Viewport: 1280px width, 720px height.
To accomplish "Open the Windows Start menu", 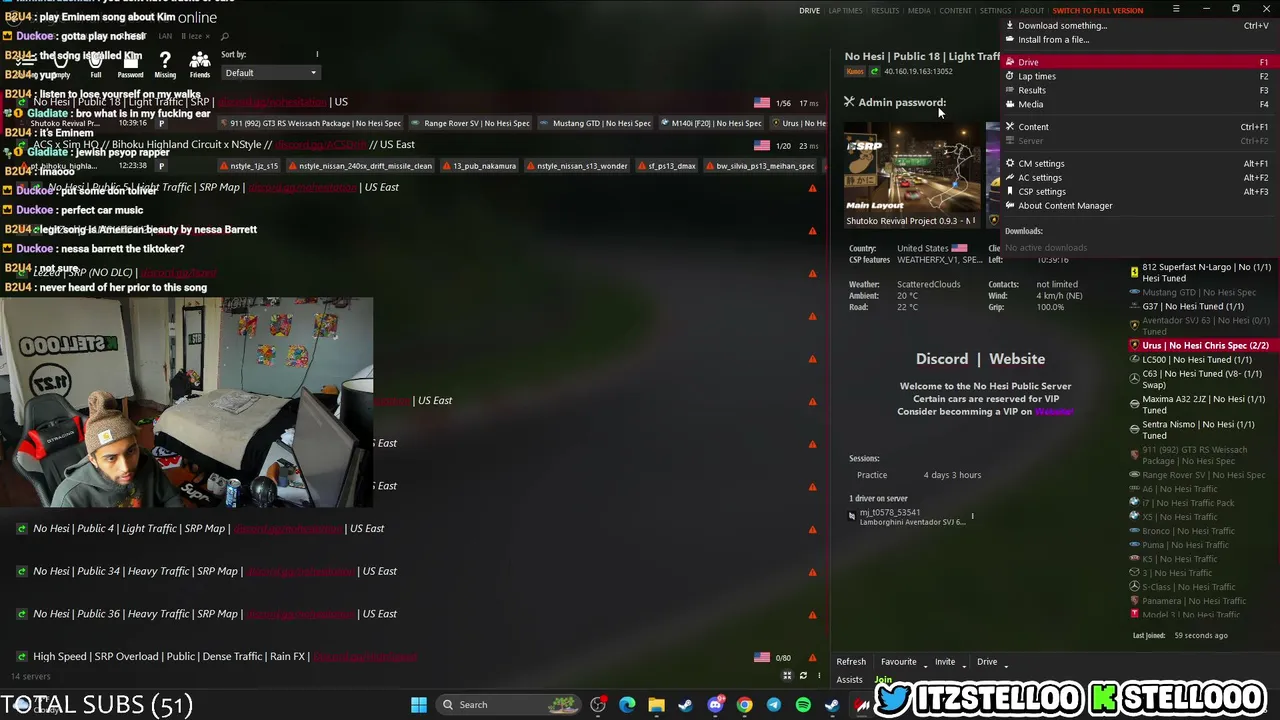I will 419,705.
